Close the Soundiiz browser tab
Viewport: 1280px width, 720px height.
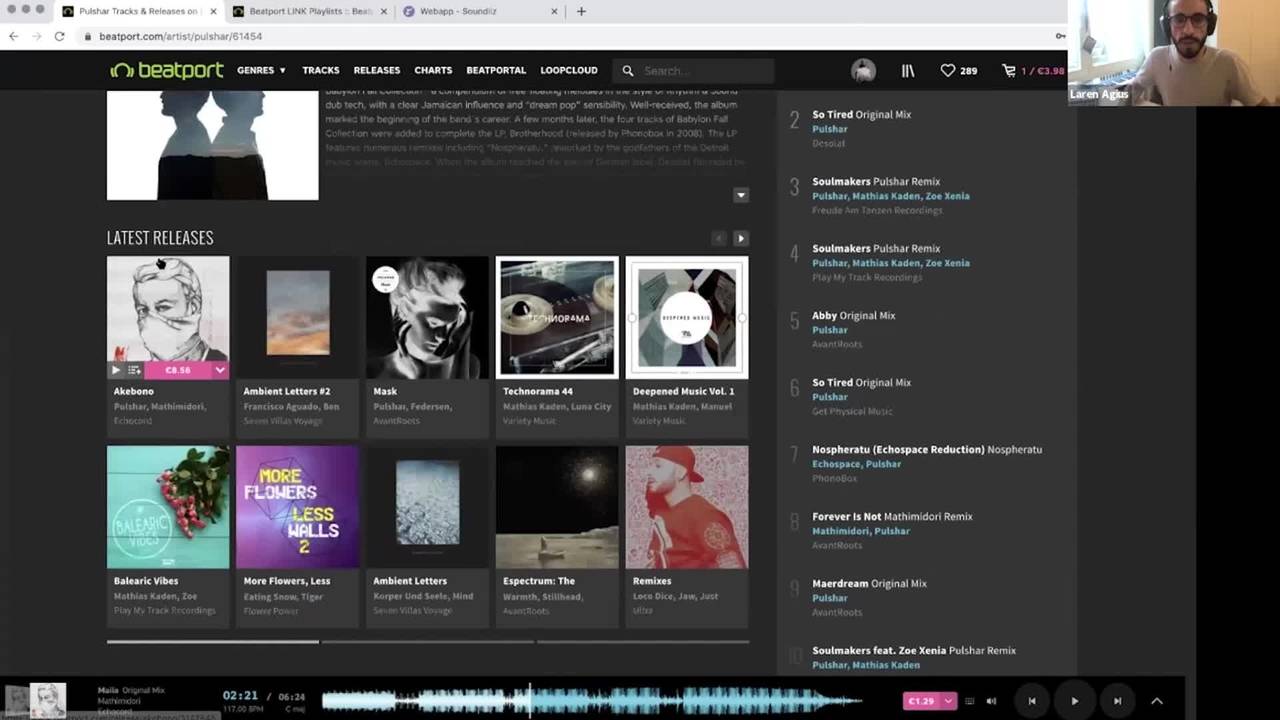553,11
